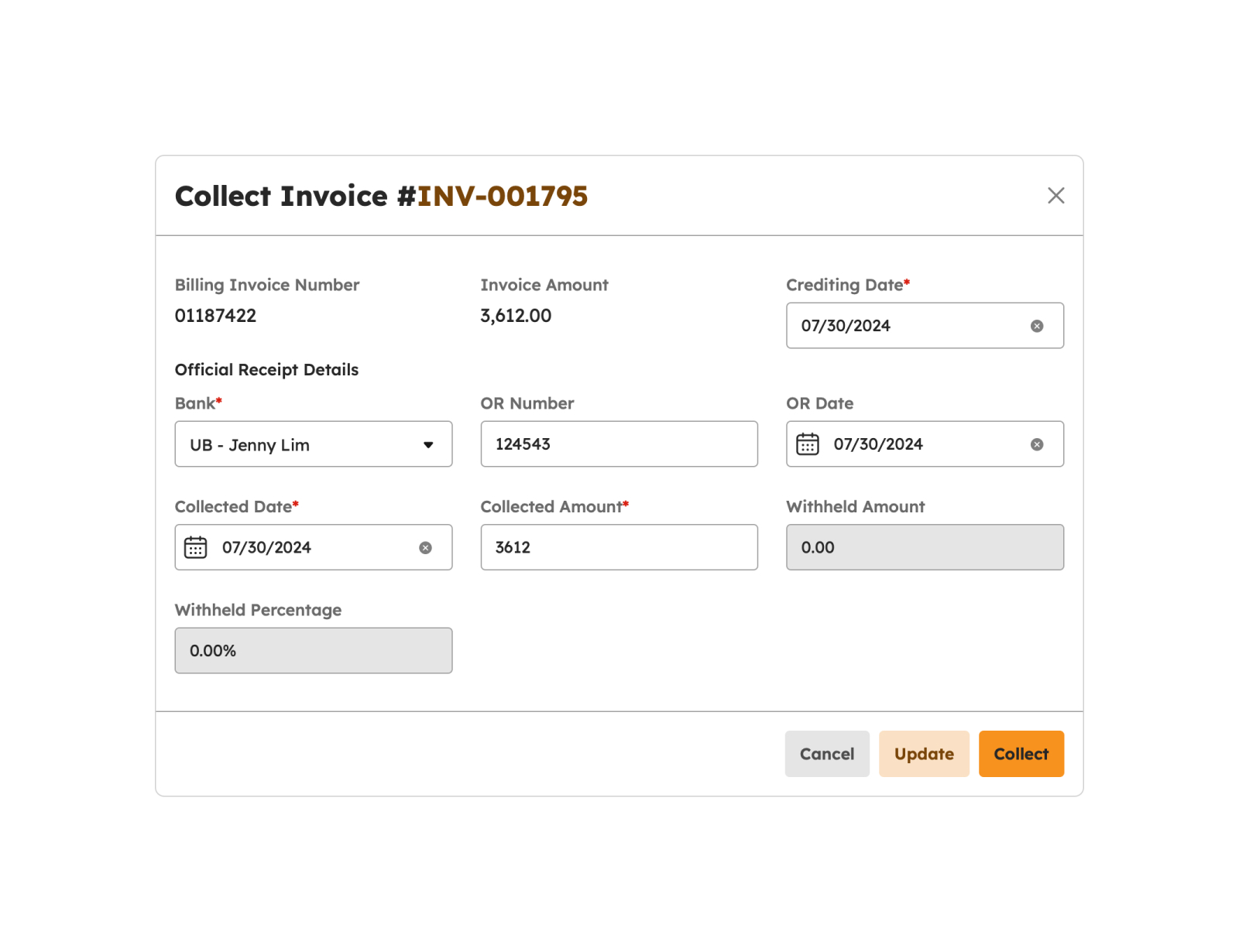Click the Collect button
1239x952 pixels.
[x=1021, y=754]
